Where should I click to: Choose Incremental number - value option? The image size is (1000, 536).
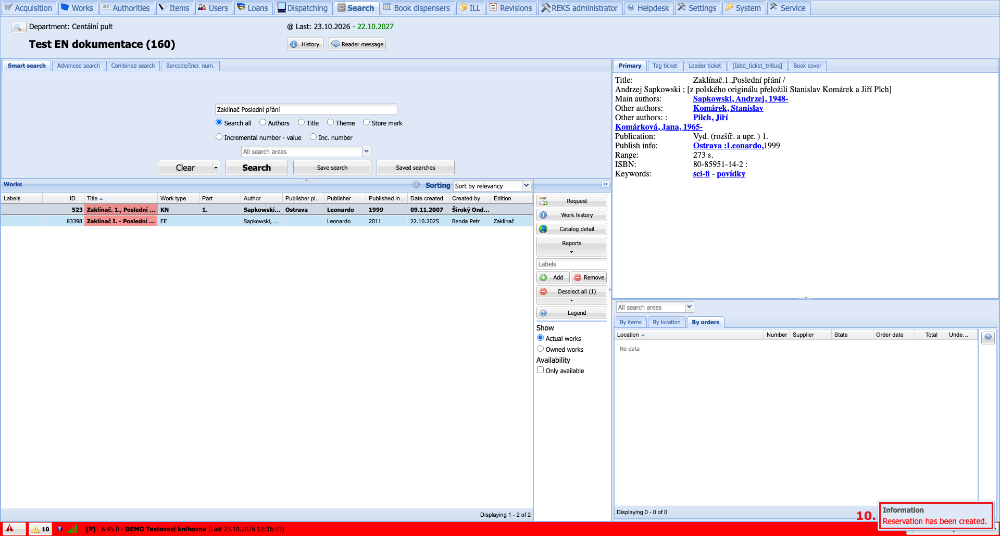click(219, 137)
